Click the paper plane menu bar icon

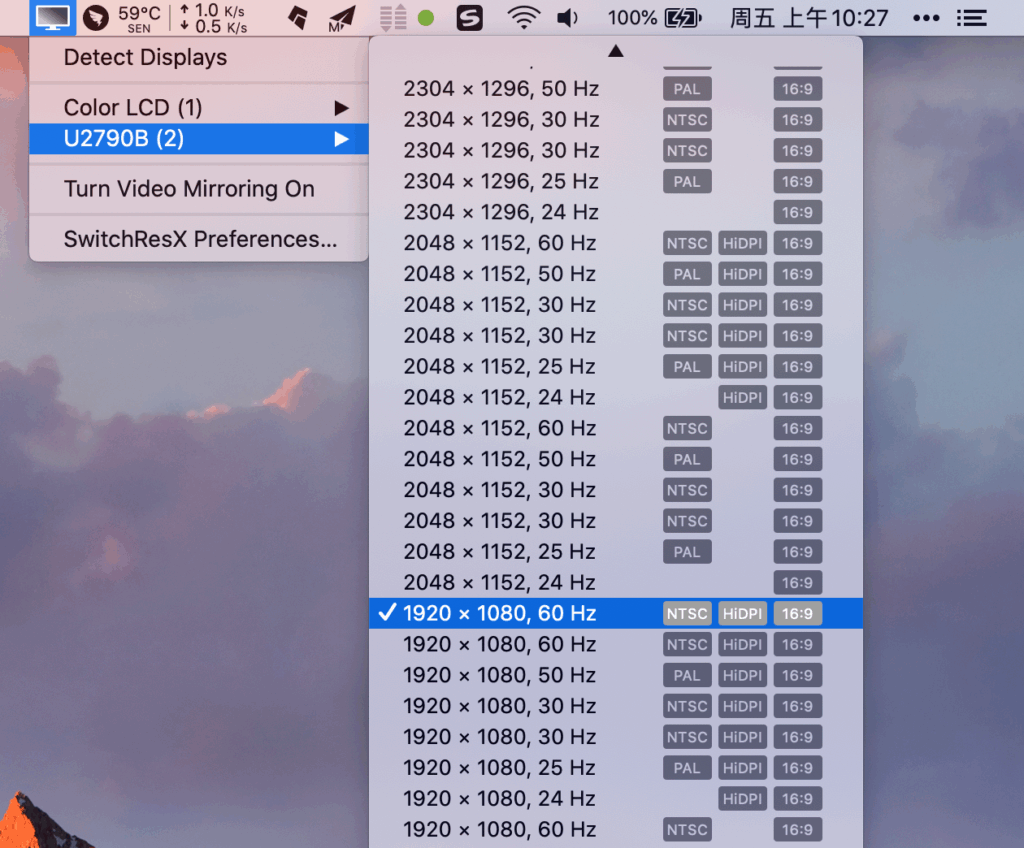pos(342,17)
